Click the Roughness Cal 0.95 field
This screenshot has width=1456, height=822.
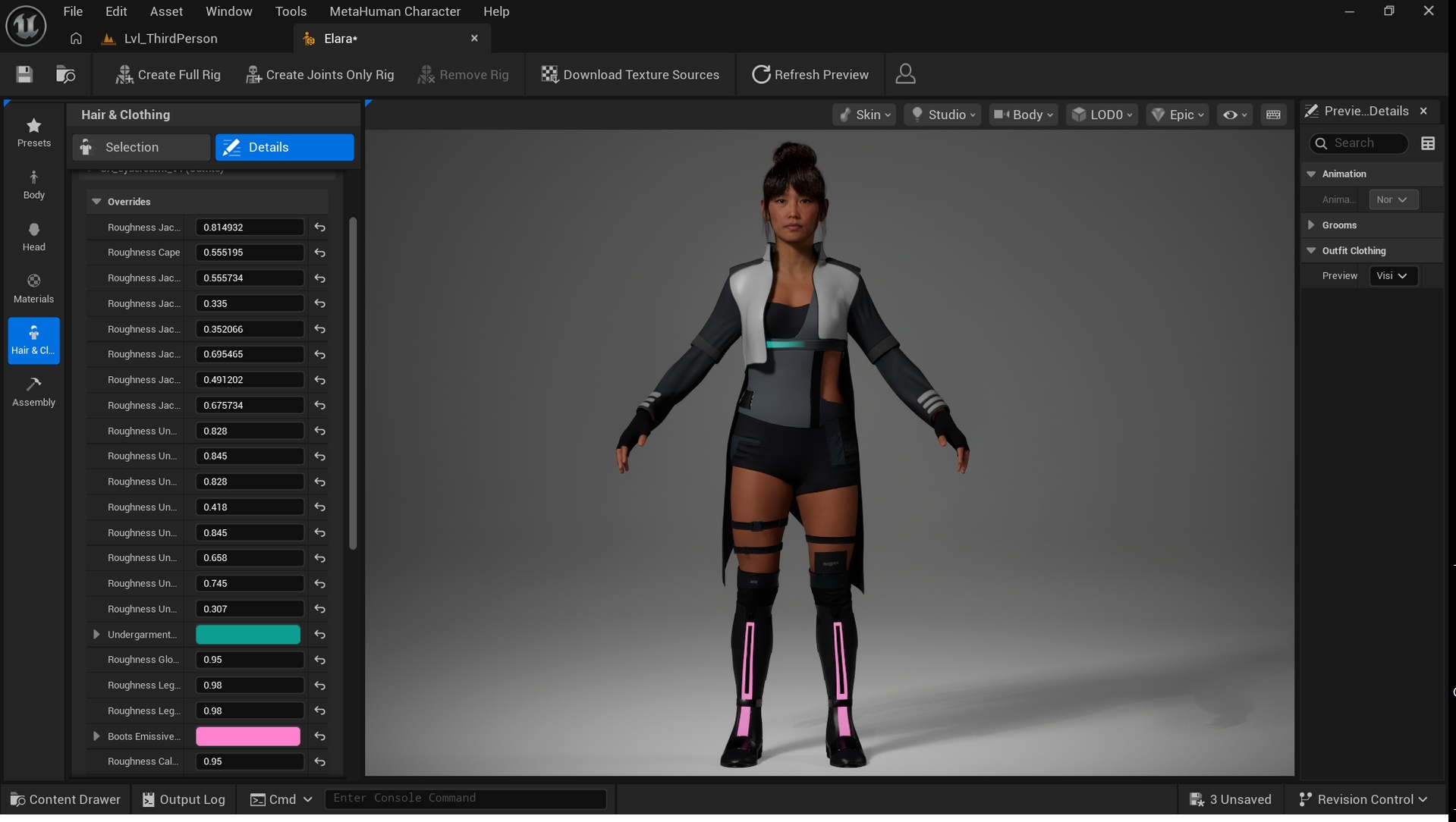[x=250, y=761]
